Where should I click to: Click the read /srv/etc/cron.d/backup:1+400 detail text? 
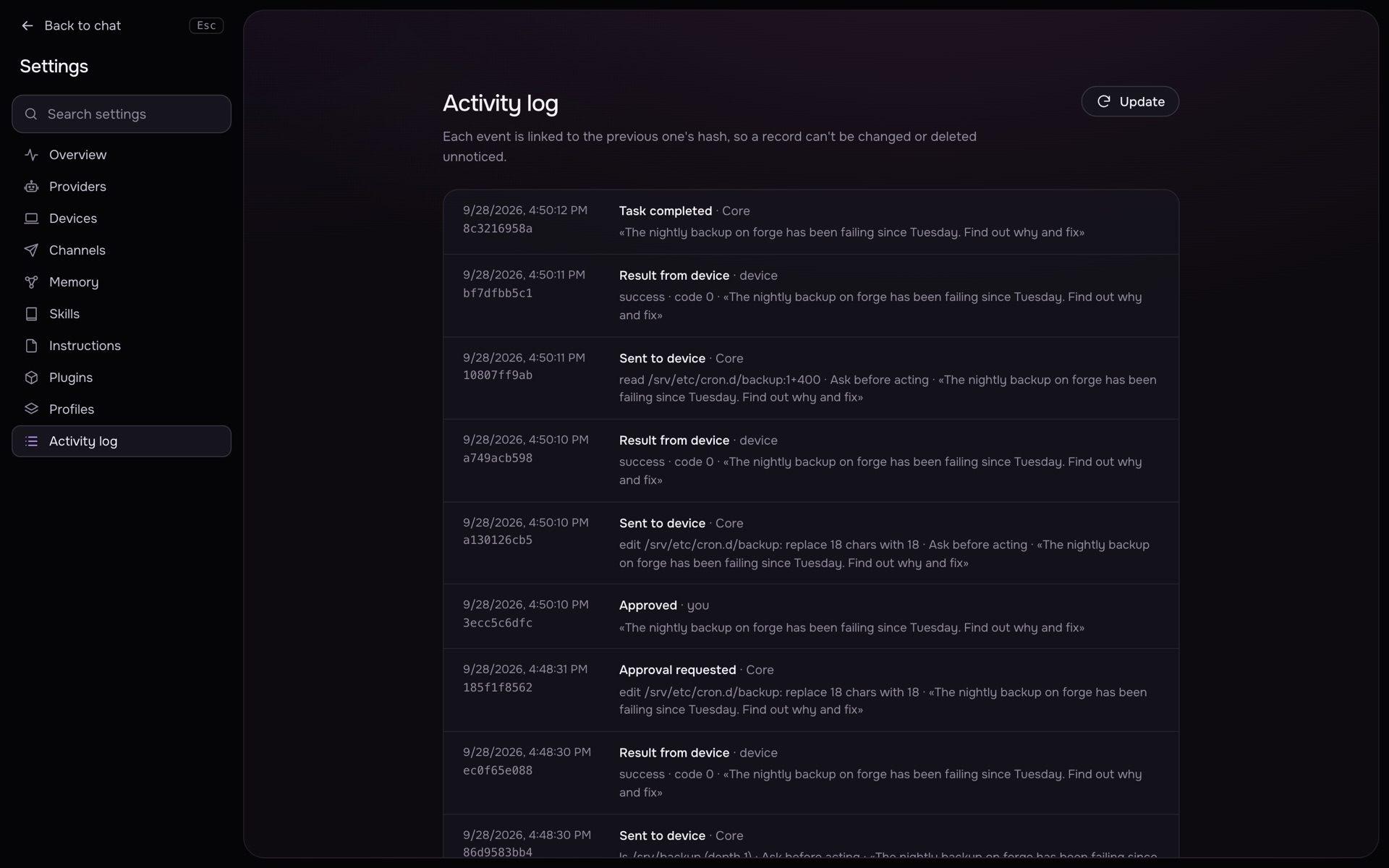click(720, 380)
